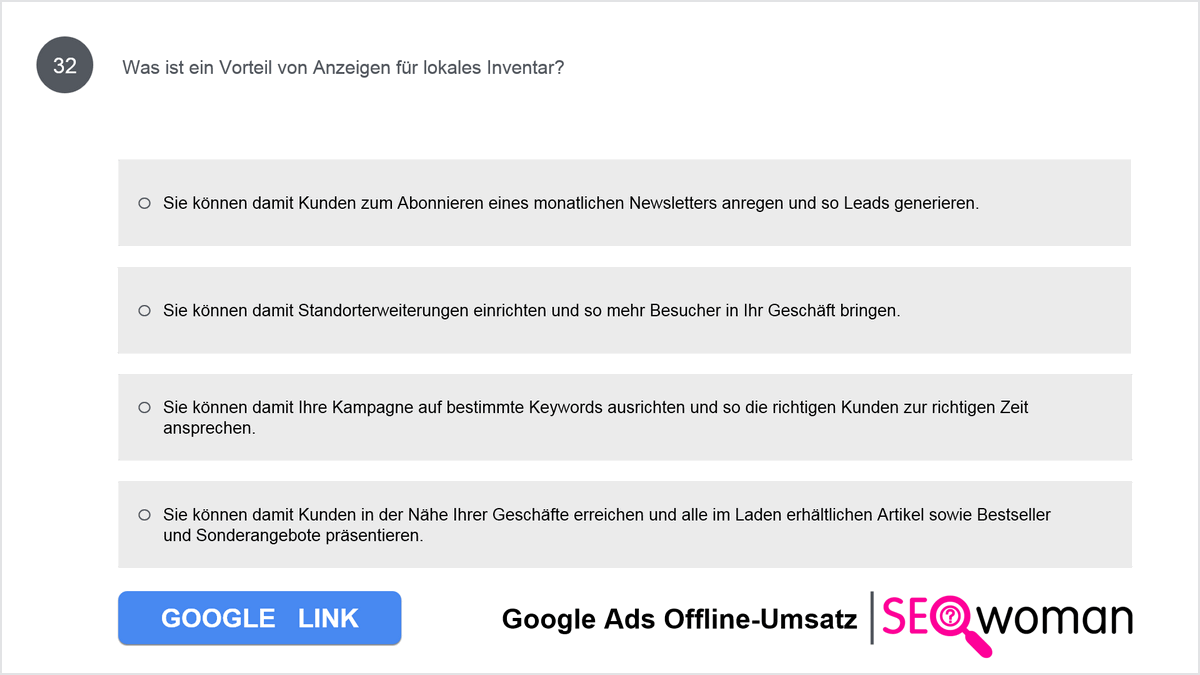This screenshot has width=1200, height=675.
Task: Open the GOOGLE LINK button
Action: (260, 618)
